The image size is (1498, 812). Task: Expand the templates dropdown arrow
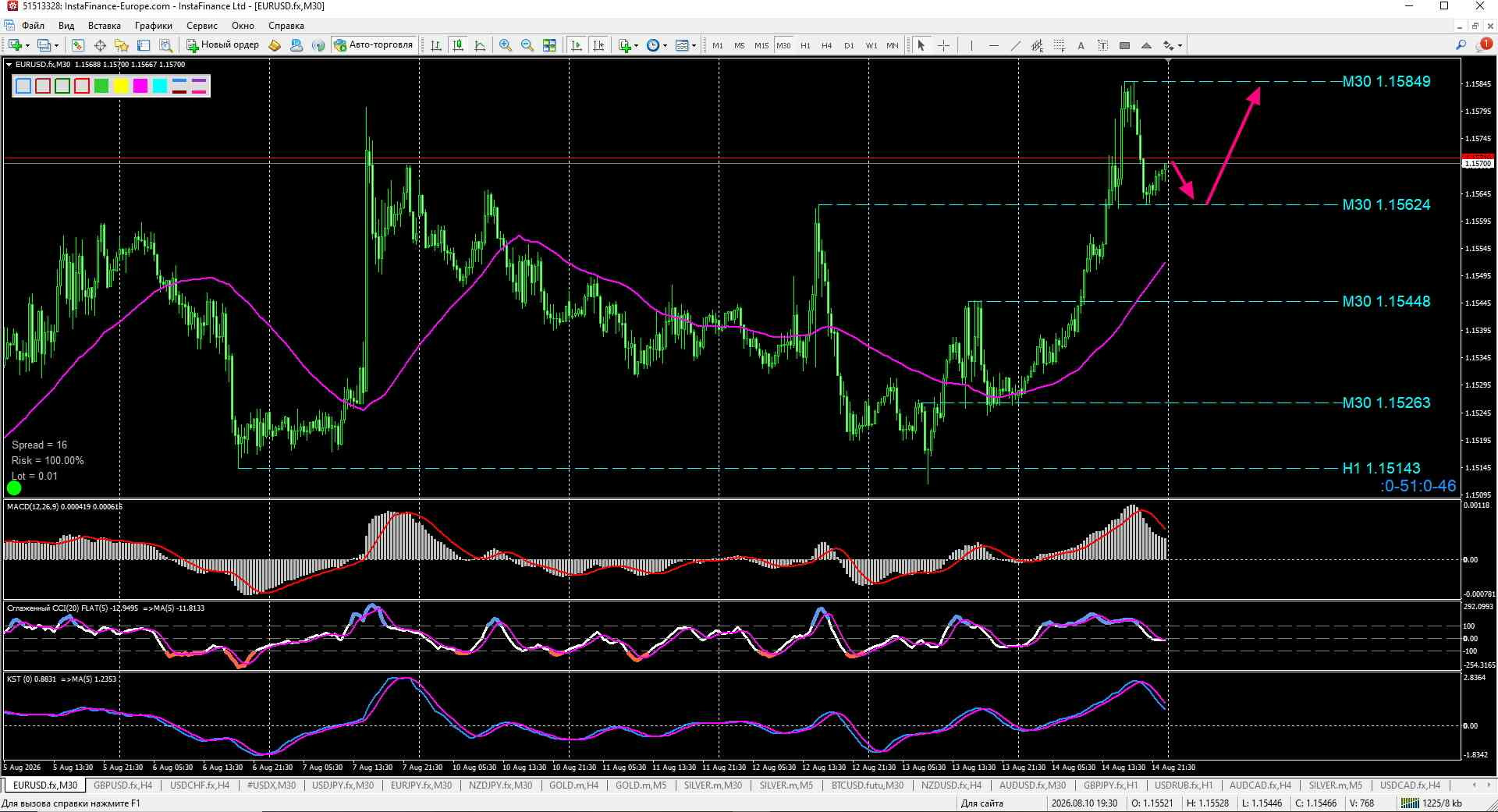tap(694, 45)
